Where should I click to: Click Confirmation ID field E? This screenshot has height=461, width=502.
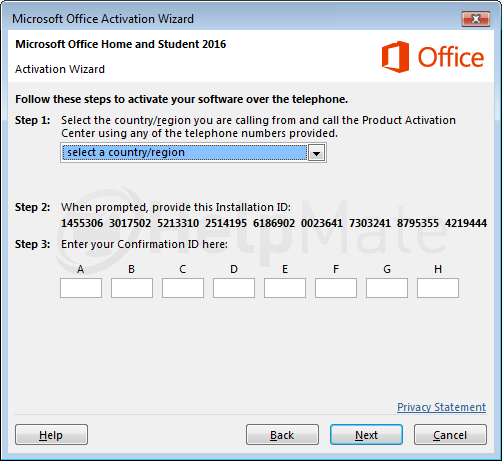[x=285, y=288]
